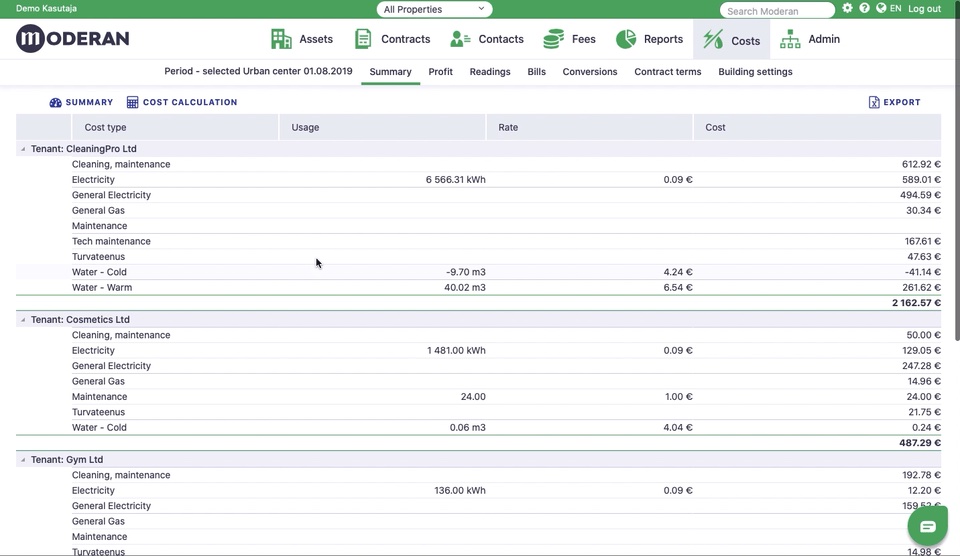Click the period Urban center 01.08.2019 link
The height and width of the screenshot is (556, 960).
258,71
